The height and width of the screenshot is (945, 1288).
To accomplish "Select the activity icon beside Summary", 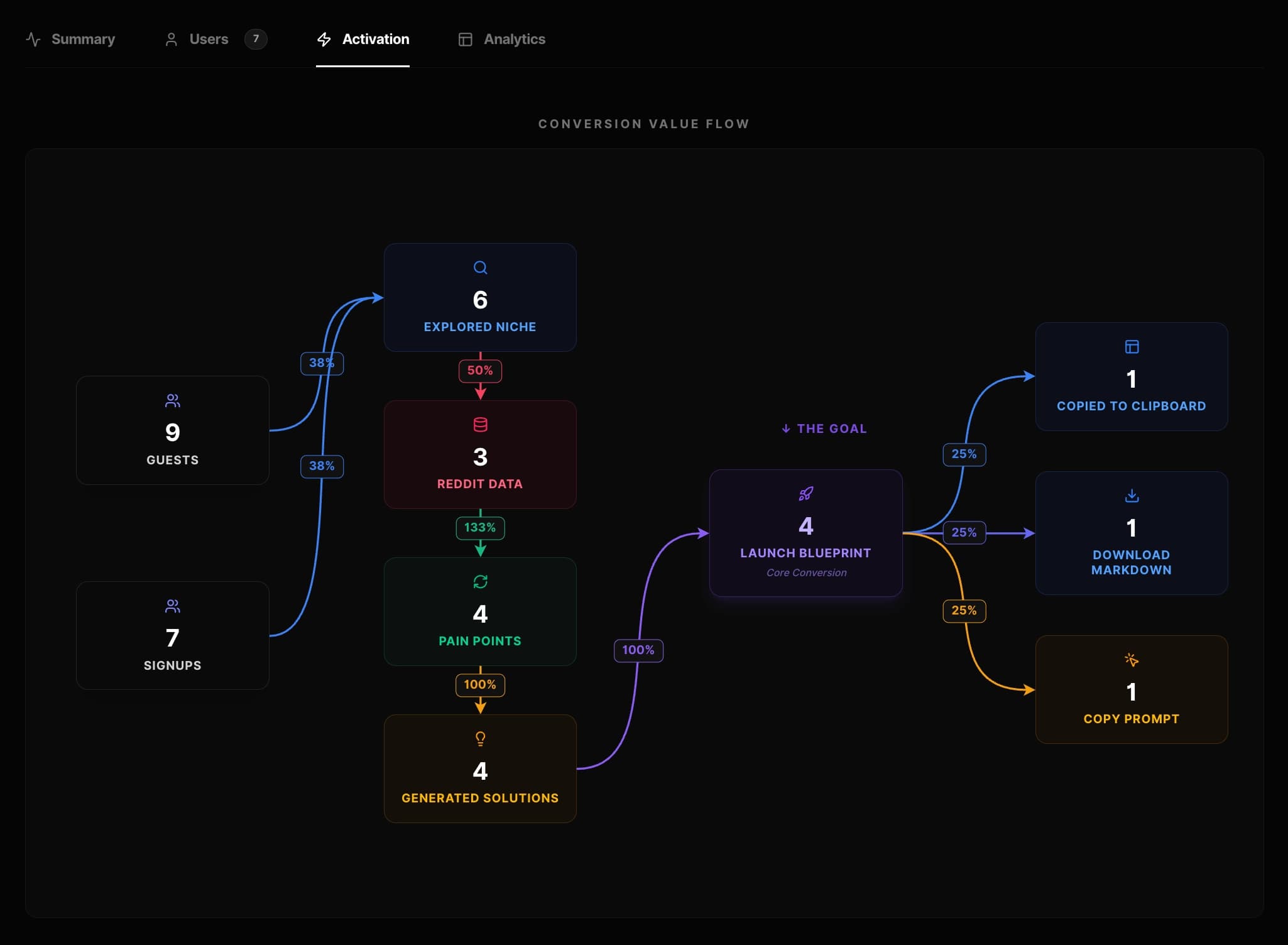I will pyautogui.click(x=34, y=39).
